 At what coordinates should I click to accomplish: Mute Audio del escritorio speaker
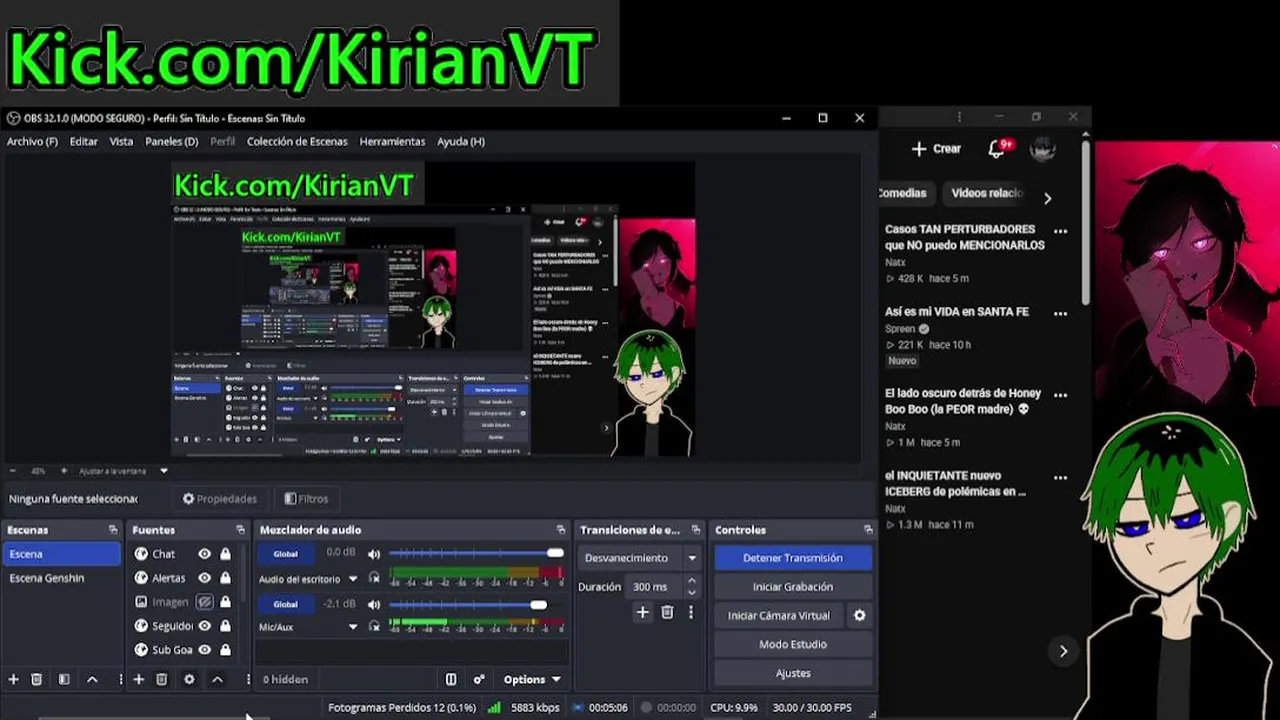[x=374, y=554]
